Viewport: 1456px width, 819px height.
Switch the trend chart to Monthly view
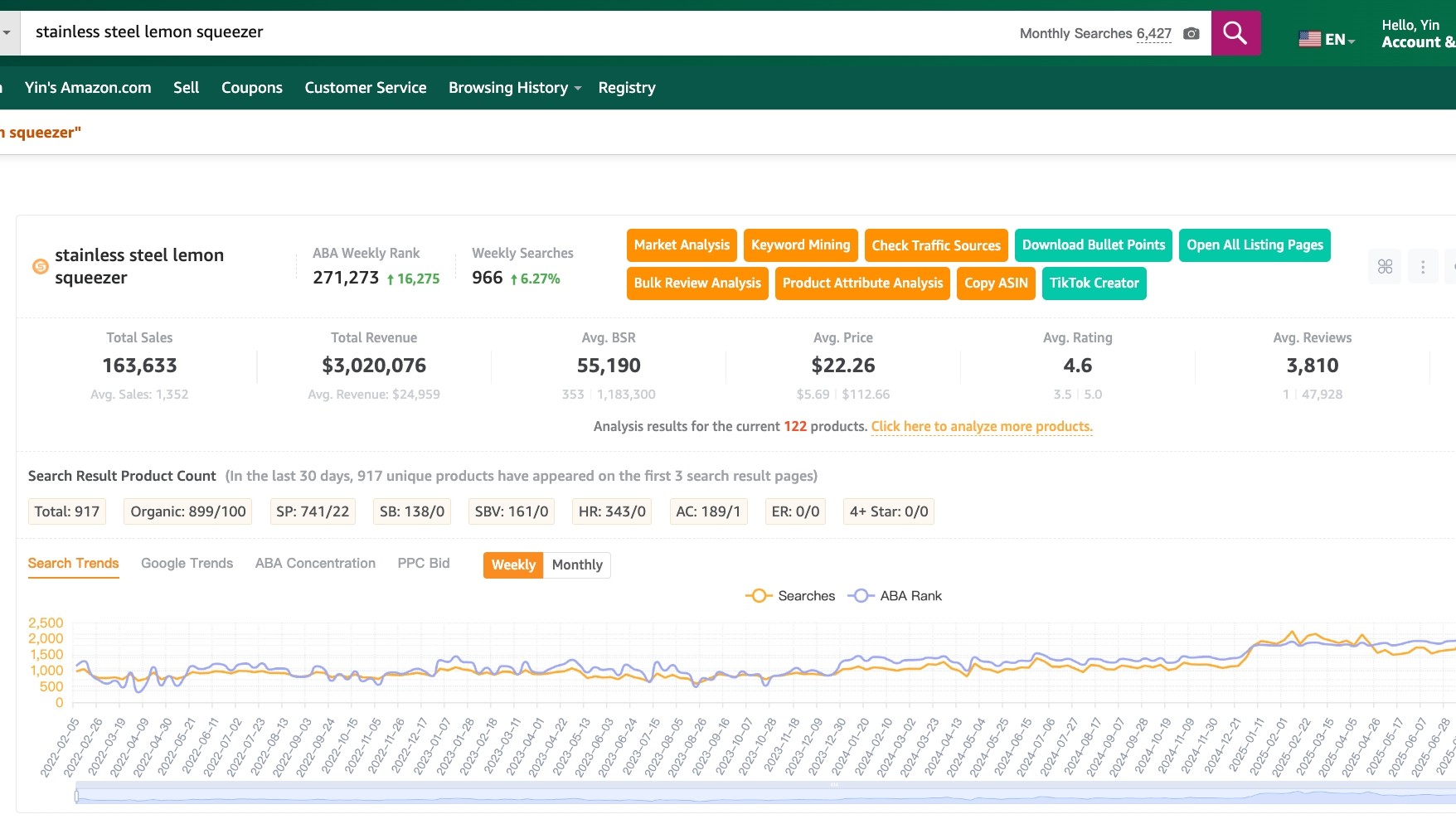pyautogui.click(x=577, y=565)
